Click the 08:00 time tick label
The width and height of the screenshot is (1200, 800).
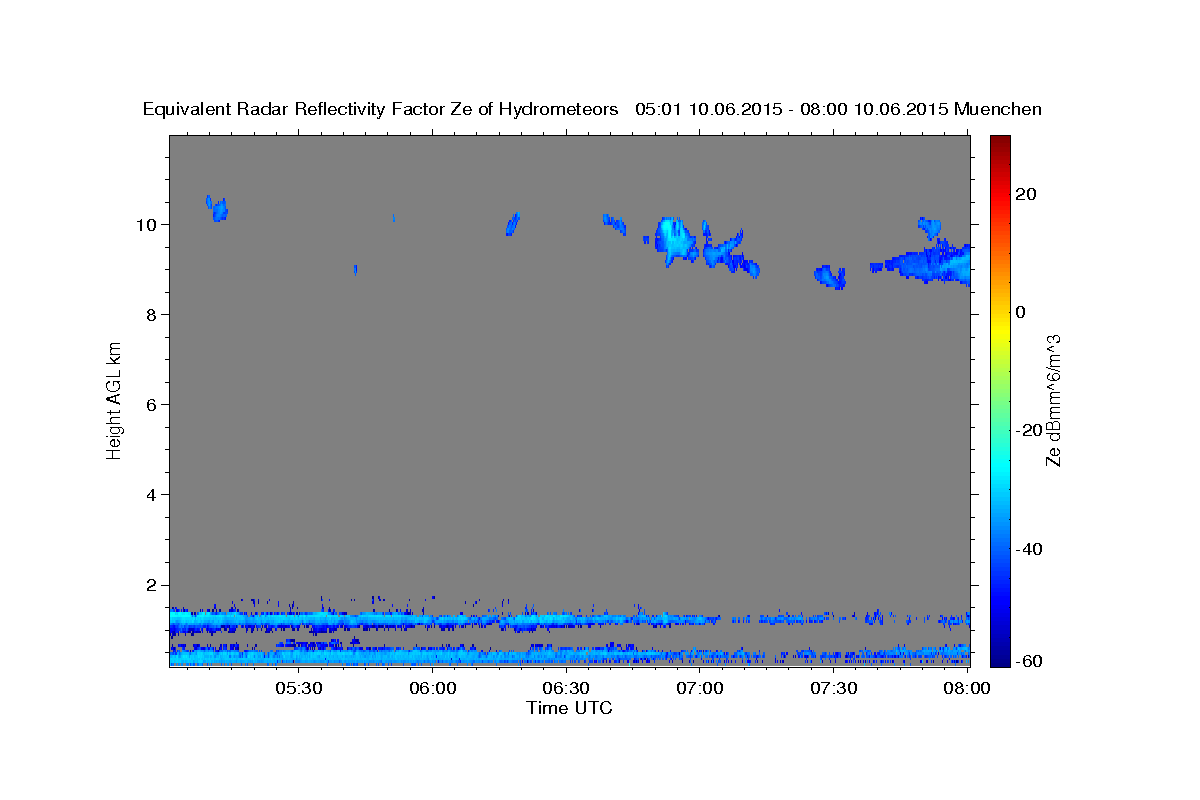tap(968, 689)
